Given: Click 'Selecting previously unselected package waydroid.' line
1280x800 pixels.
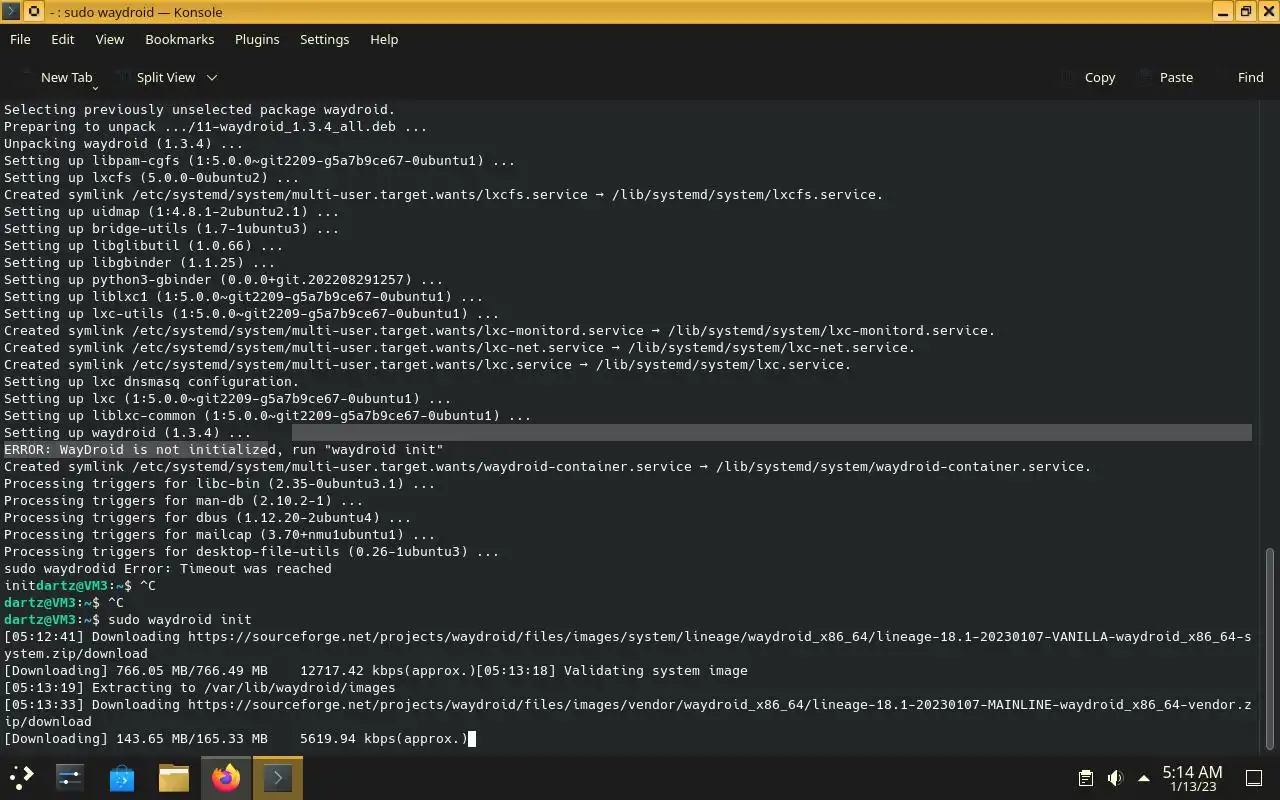Looking at the screenshot, I should click(x=200, y=109).
